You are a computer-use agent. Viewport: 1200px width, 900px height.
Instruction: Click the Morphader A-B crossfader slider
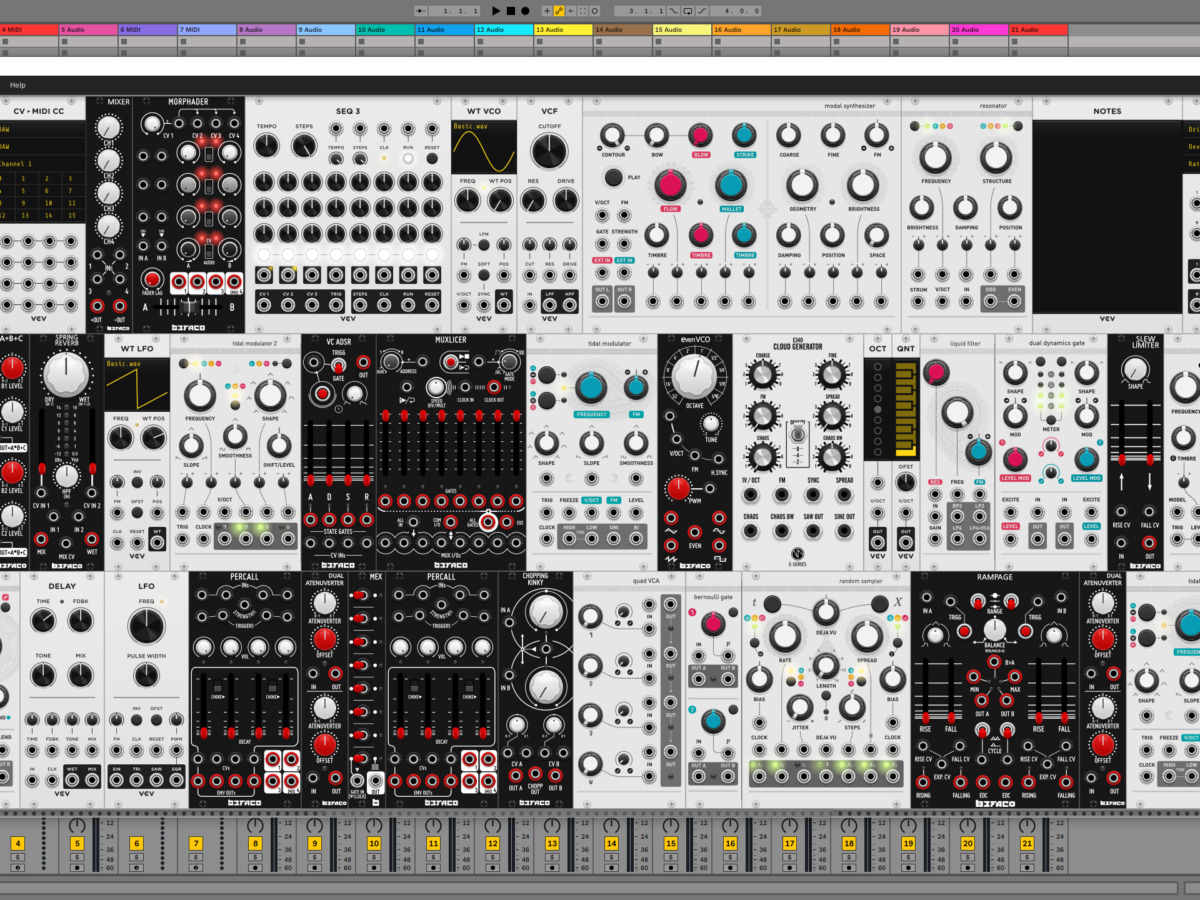pos(190,308)
